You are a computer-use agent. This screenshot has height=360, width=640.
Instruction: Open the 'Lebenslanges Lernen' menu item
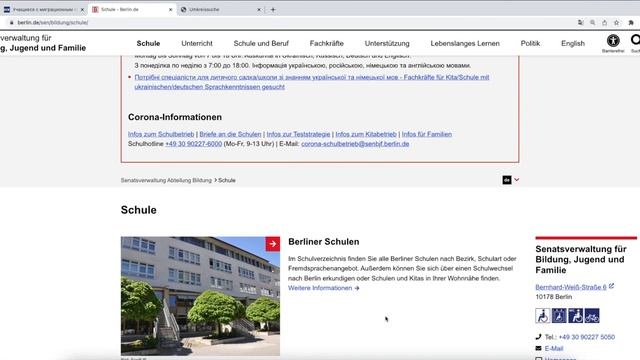[465, 43]
